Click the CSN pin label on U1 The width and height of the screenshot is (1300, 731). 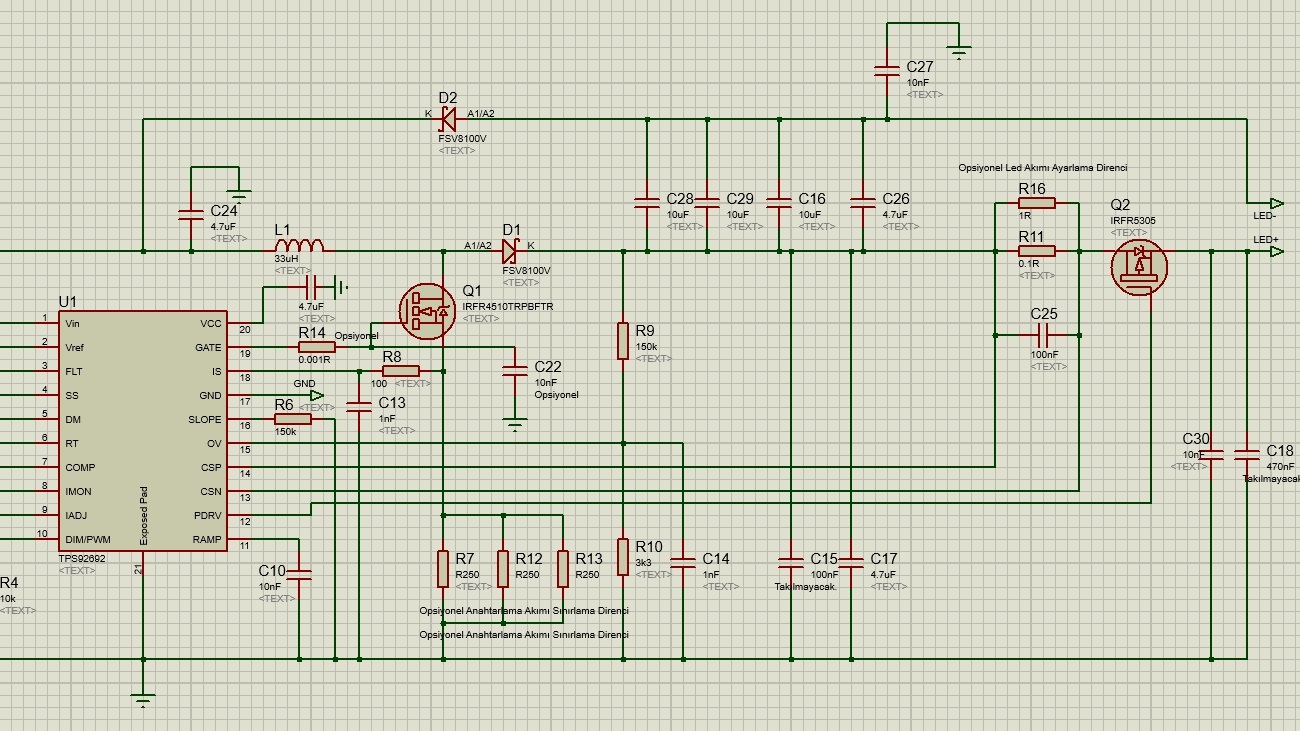tap(211, 492)
